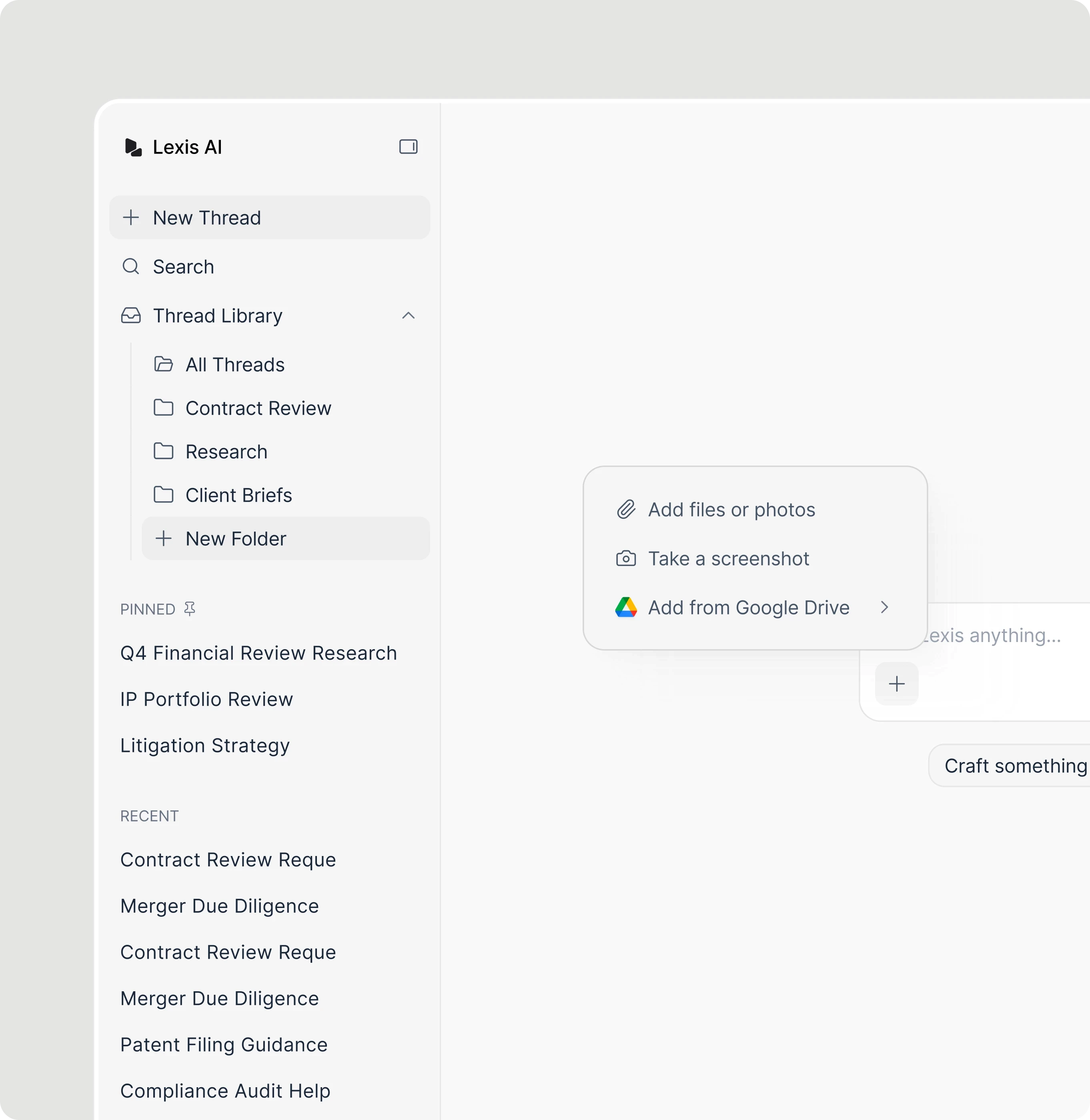1090x1120 pixels.
Task: Select Take a screenshot
Action: click(x=755, y=558)
